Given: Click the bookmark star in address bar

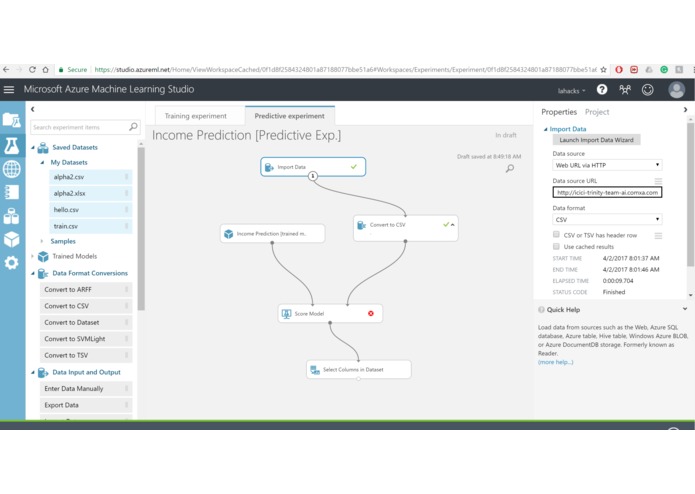Looking at the screenshot, I should (603, 70).
